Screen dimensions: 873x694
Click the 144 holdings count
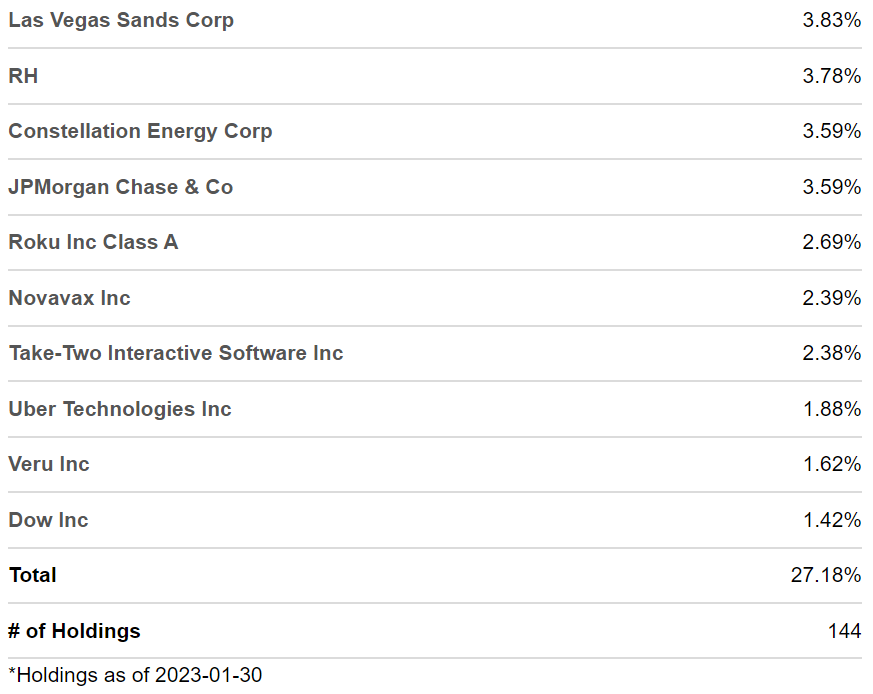pyautogui.click(x=844, y=631)
